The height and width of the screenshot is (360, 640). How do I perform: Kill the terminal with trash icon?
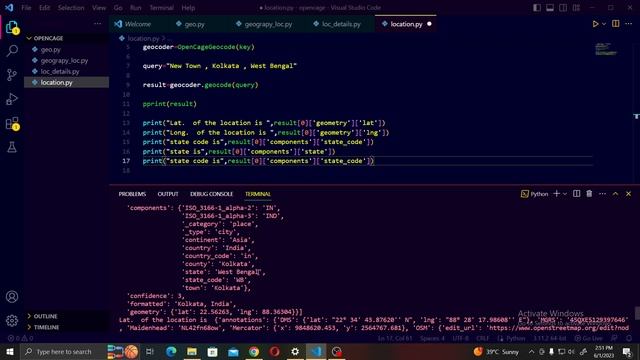point(589,194)
